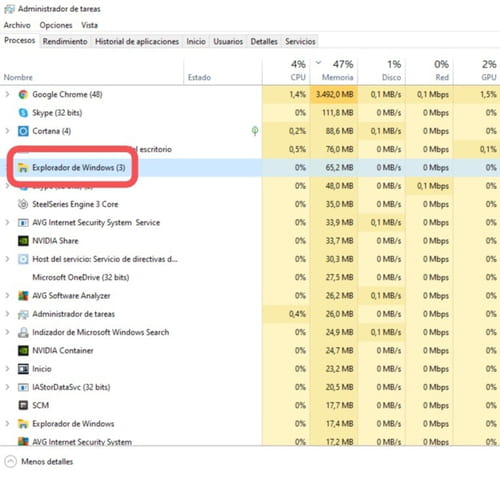The height and width of the screenshot is (477, 500).
Task: Click the NVIDIA Container icon
Action: tap(23, 351)
